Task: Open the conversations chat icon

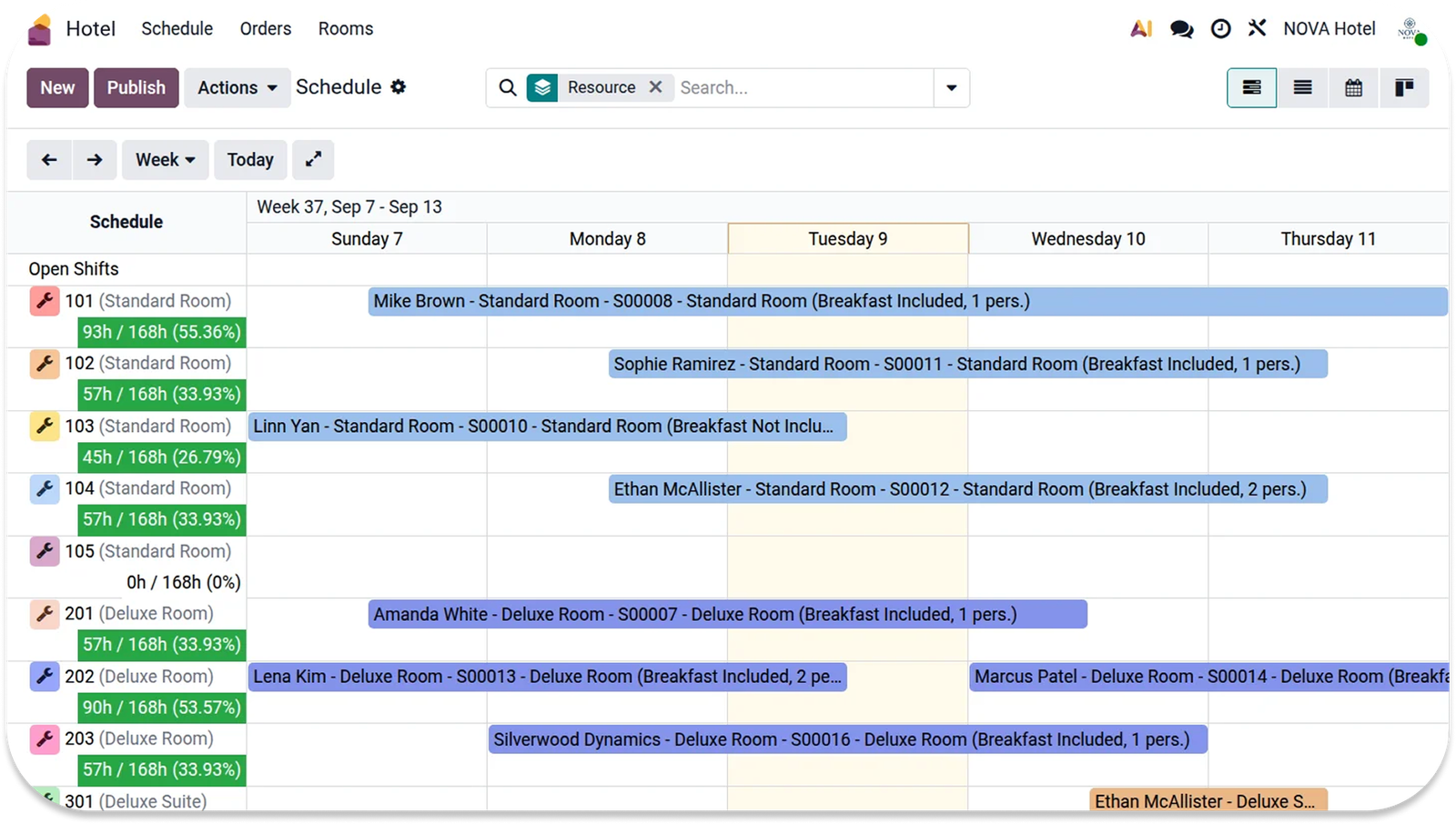Action: (1181, 29)
